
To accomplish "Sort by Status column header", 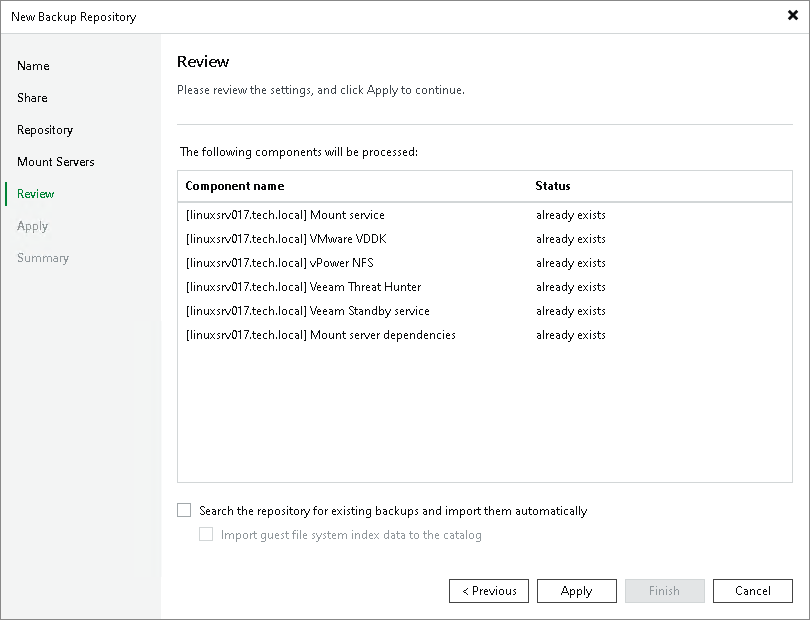I will [x=553, y=186].
